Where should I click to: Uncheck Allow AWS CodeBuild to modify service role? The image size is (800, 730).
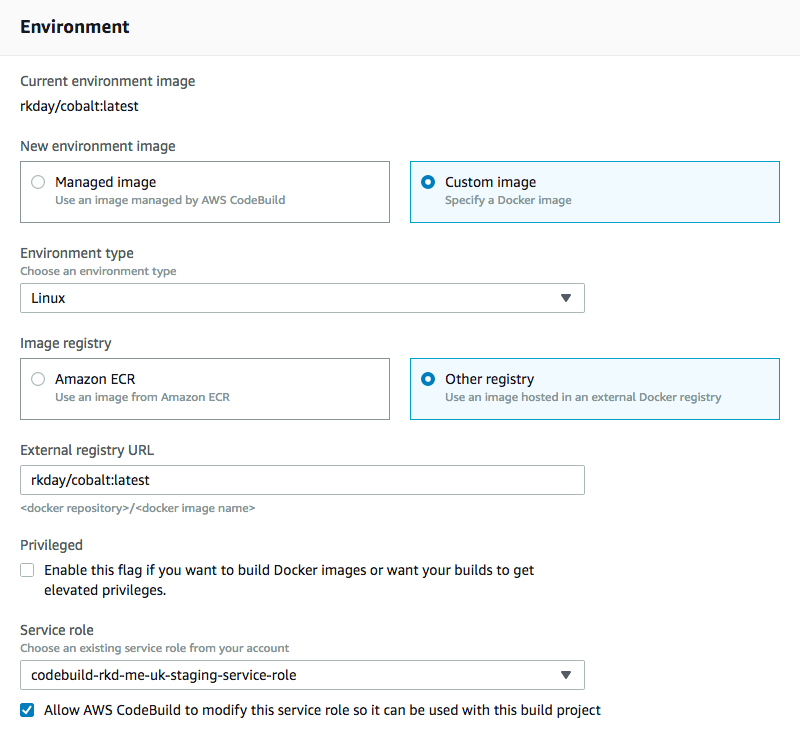tap(27, 710)
